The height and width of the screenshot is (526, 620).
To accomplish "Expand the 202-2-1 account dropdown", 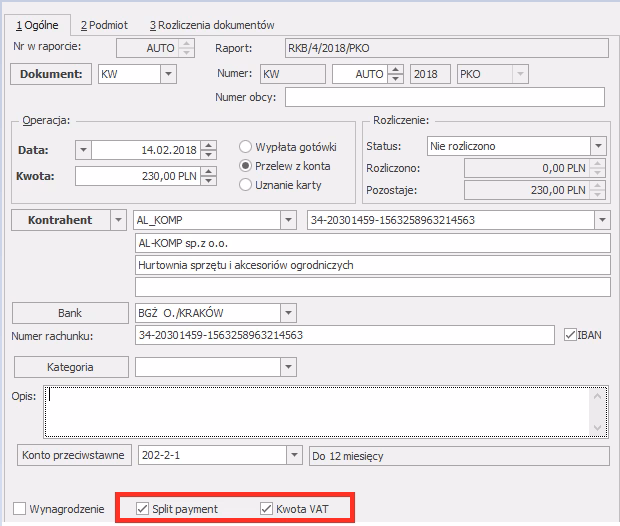I will pos(294,455).
